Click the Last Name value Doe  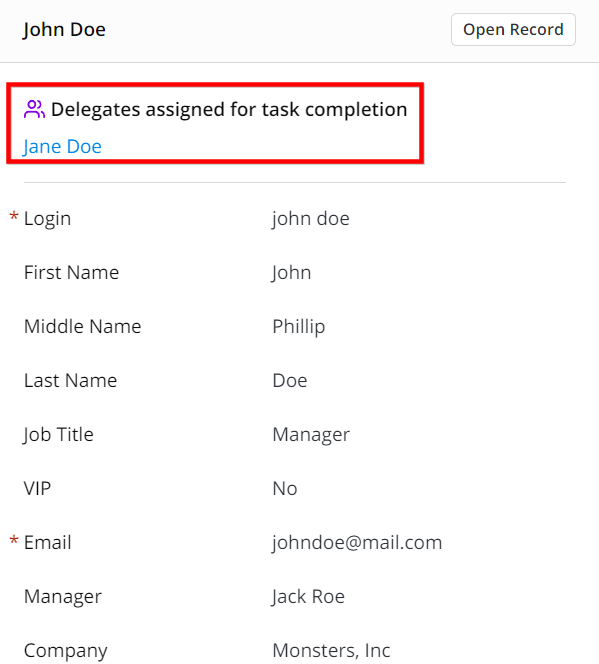click(x=290, y=381)
